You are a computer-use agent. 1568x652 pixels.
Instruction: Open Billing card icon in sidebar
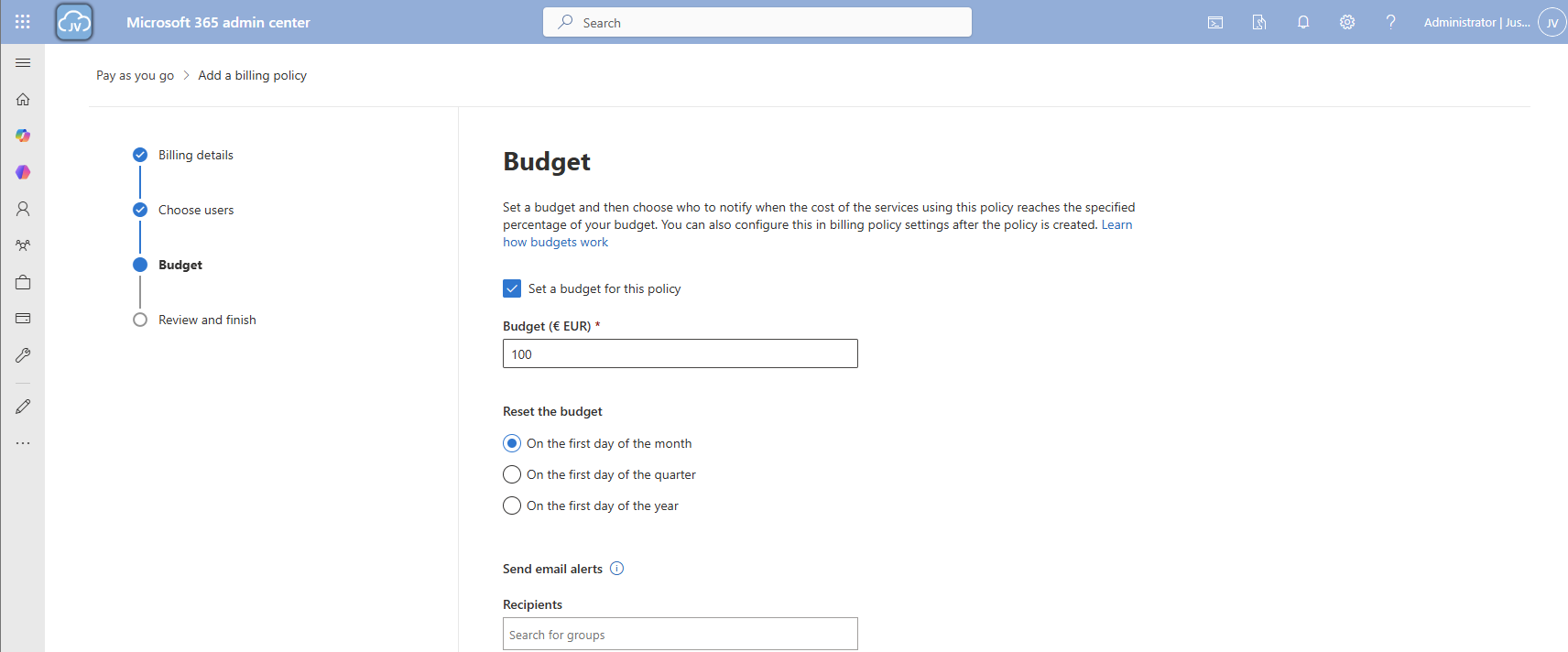(x=23, y=319)
